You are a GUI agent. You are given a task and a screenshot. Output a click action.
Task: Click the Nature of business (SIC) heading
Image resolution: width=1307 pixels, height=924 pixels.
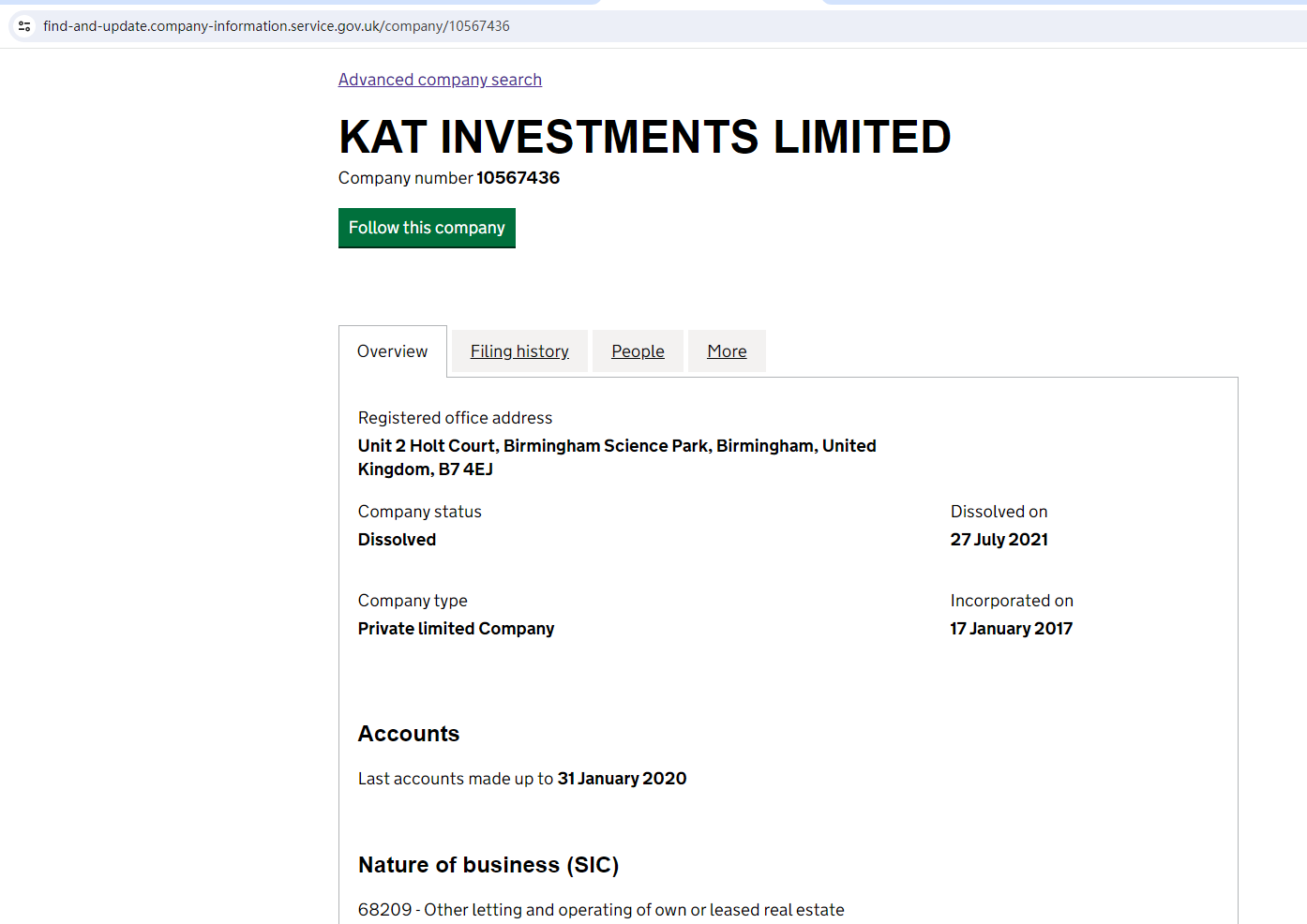[488, 865]
